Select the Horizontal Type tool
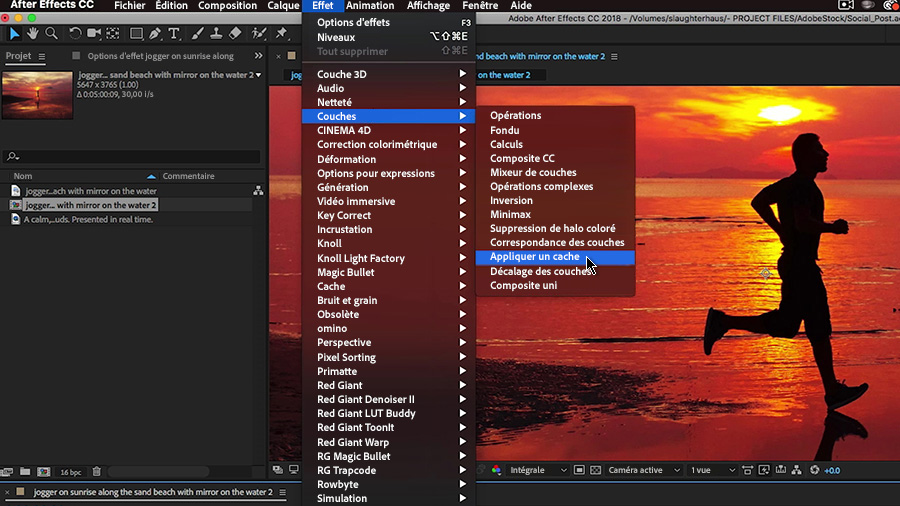This screenshot has width=900, height=506. click(175, 34)
